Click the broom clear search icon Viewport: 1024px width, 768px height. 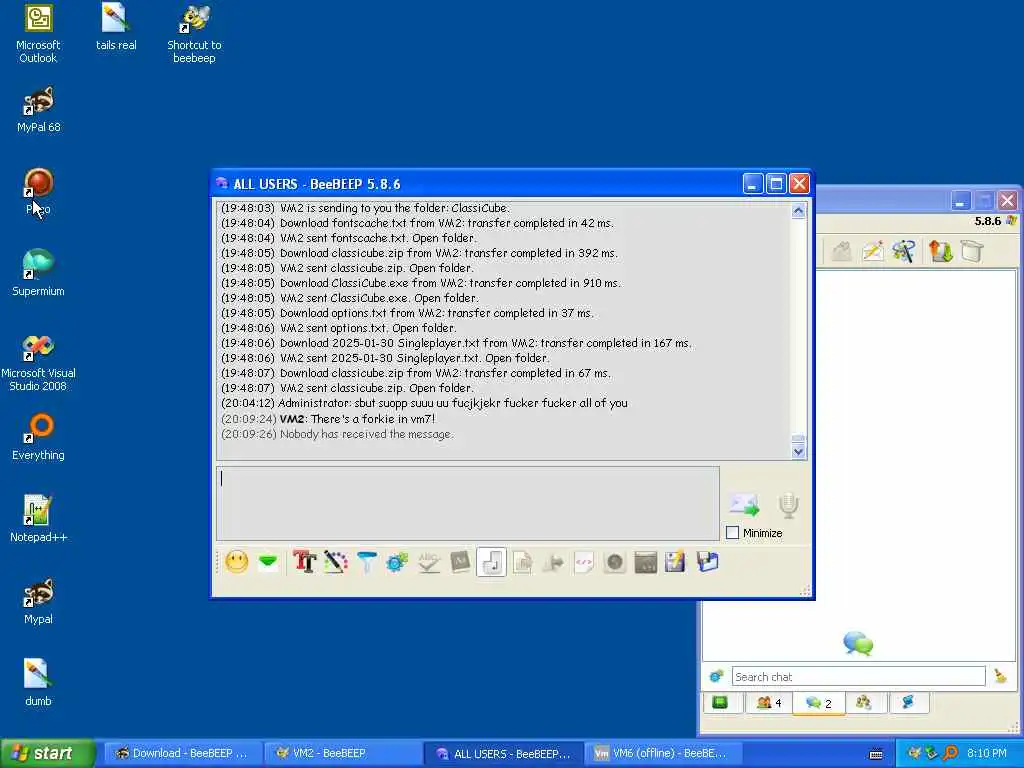pyautogui.click(x=1000, y=677)
